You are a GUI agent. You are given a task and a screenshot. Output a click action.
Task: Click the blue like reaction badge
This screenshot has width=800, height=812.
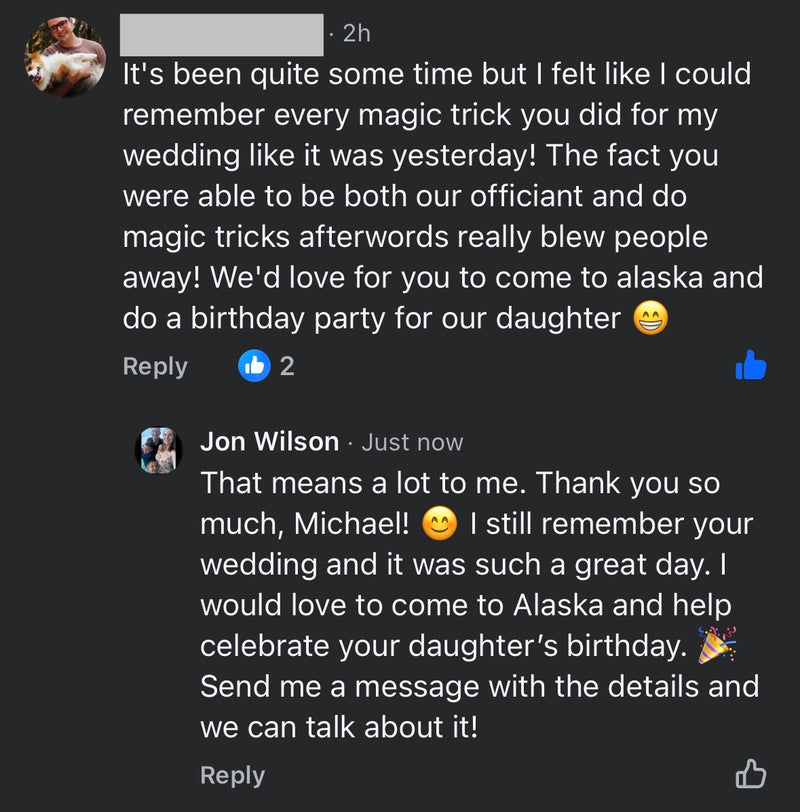254,366
